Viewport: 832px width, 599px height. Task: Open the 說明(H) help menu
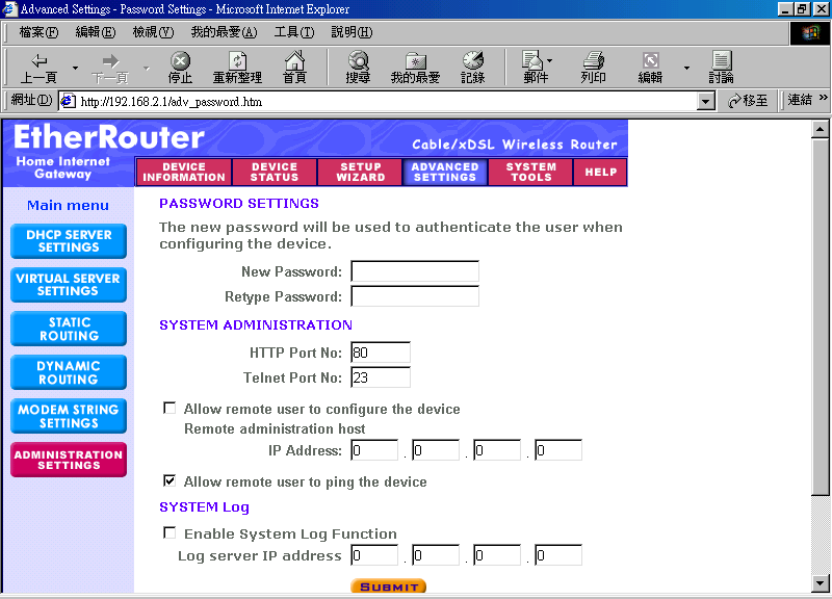[352, 32]
